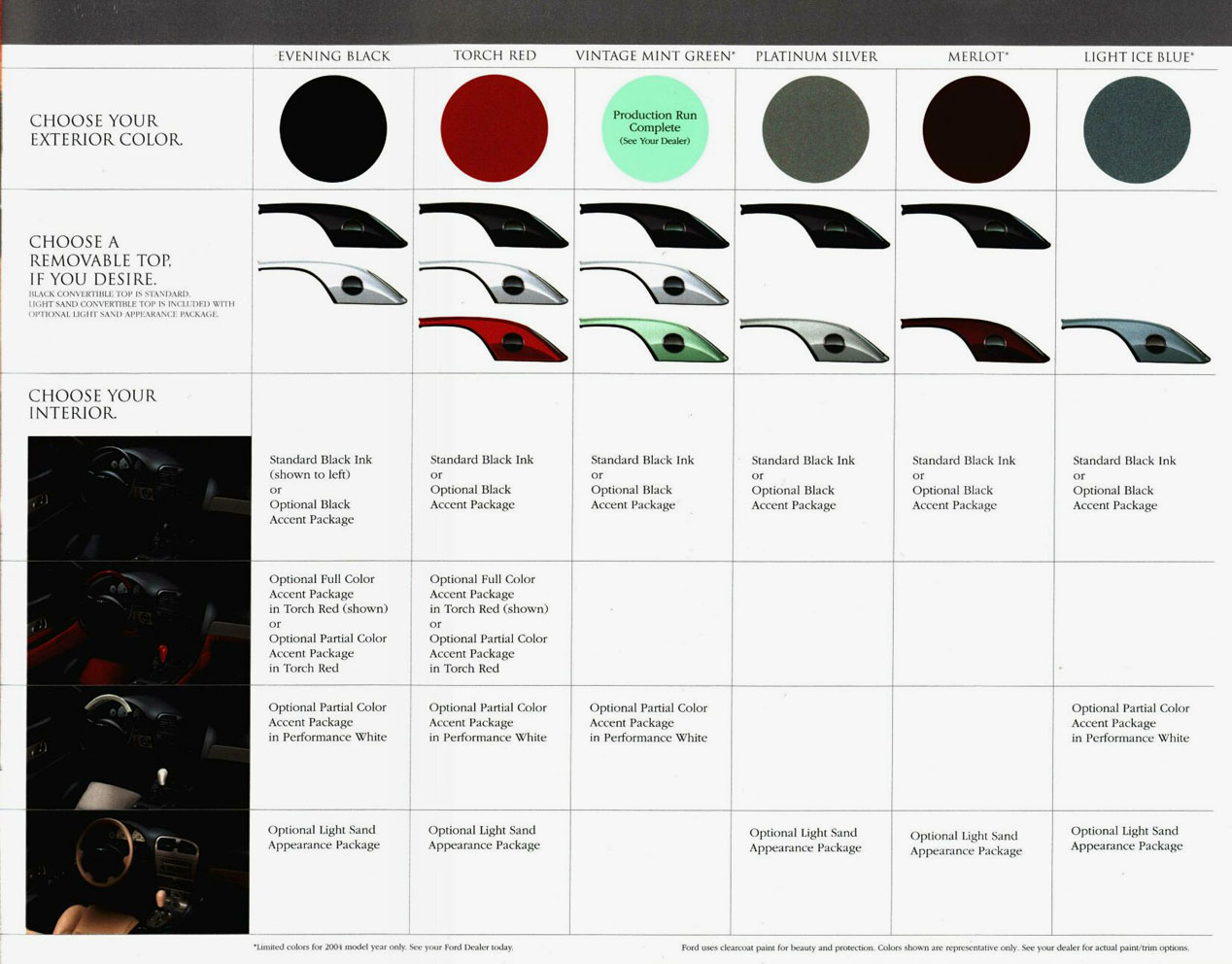Viewport: 1232px width, 964px height.
Task: Click the Standard Black Ink text under Vintage Mint Green
Action: click(642, 460)
